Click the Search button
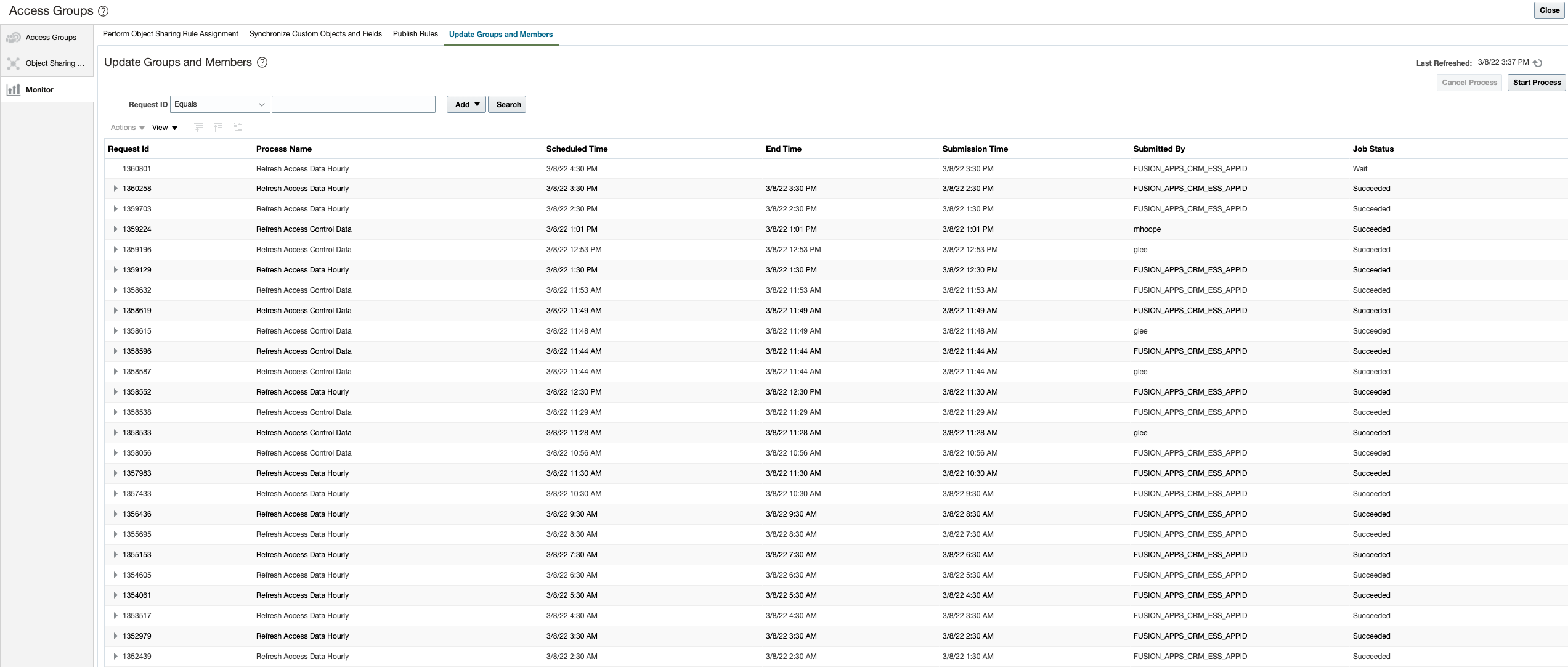This screenshot has width=1568, height=667. [508, 105]
